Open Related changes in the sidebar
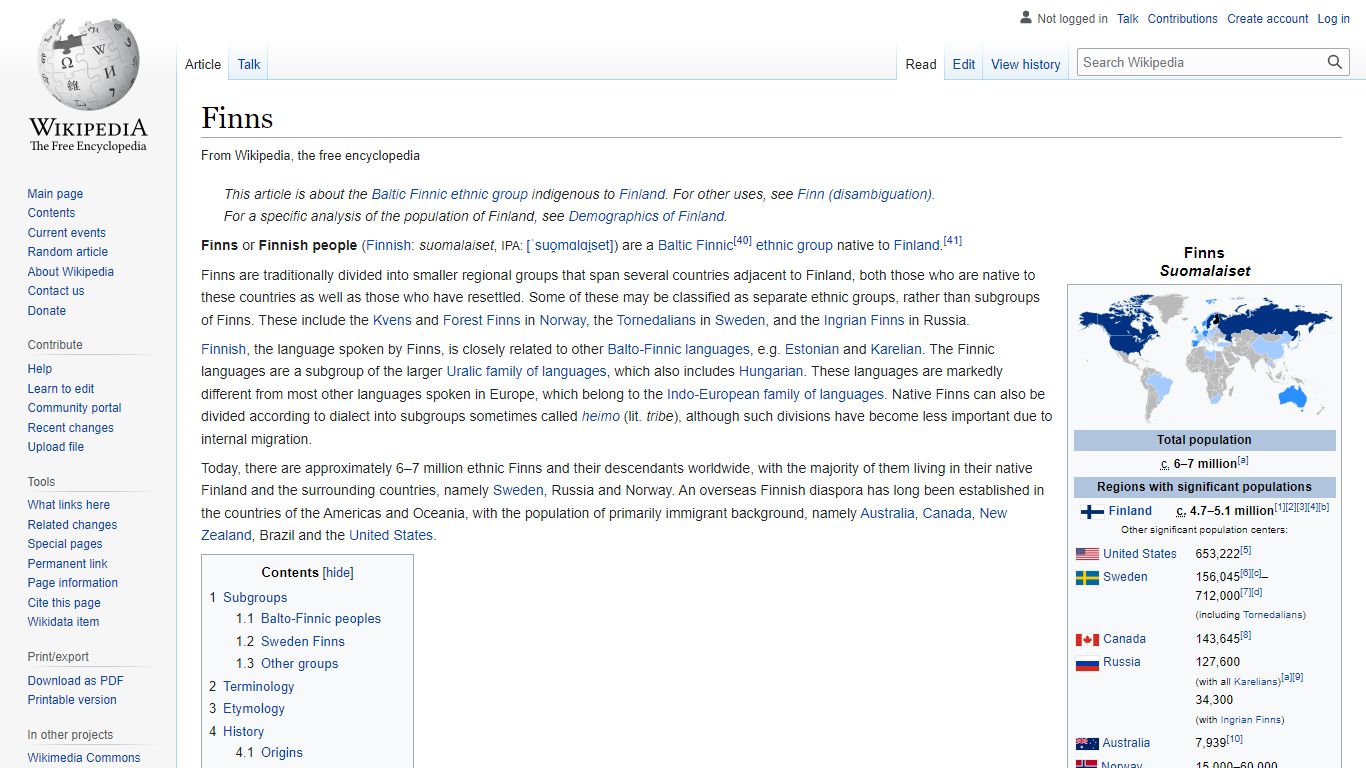Viewport: 1366px width, 768px height. [72, 525]
